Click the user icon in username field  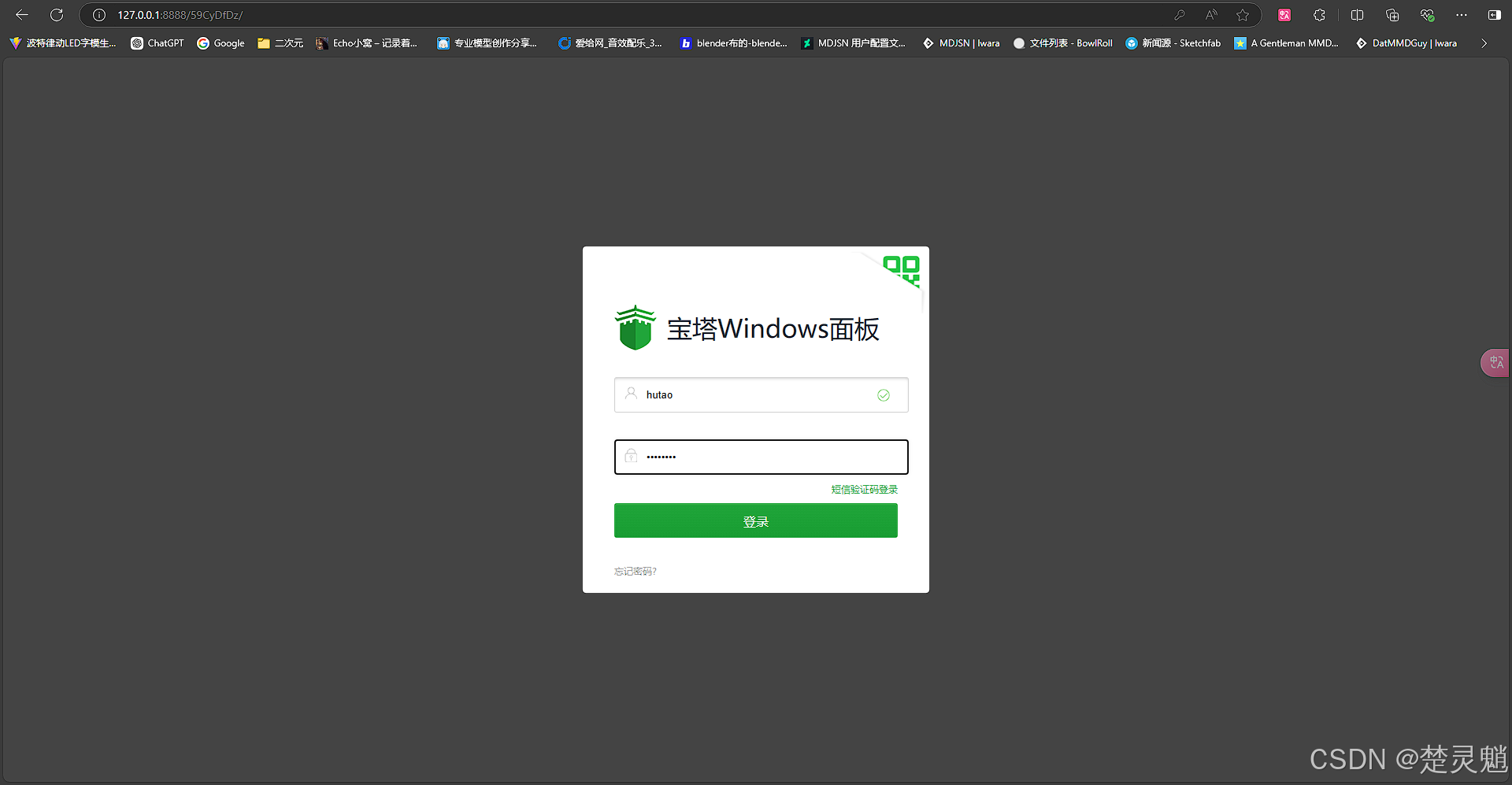[x=631, y=393]
